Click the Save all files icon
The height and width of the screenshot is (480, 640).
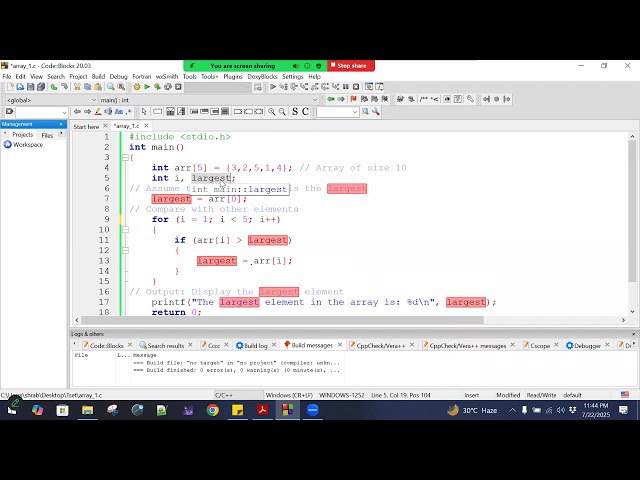(41, 87)
